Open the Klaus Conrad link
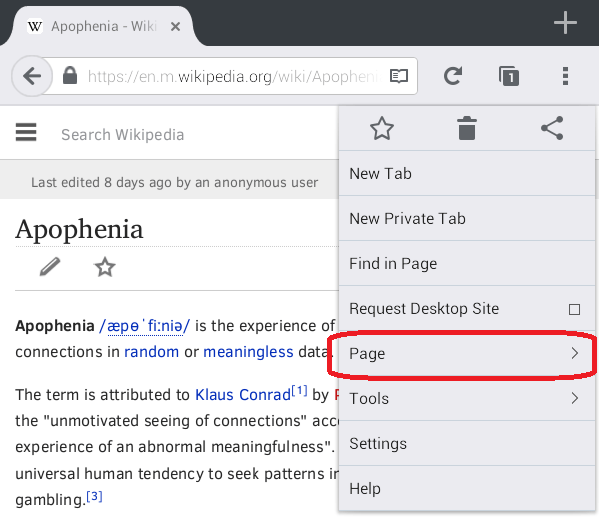Viewport: 599px width, 527px height. pos(243,395)
